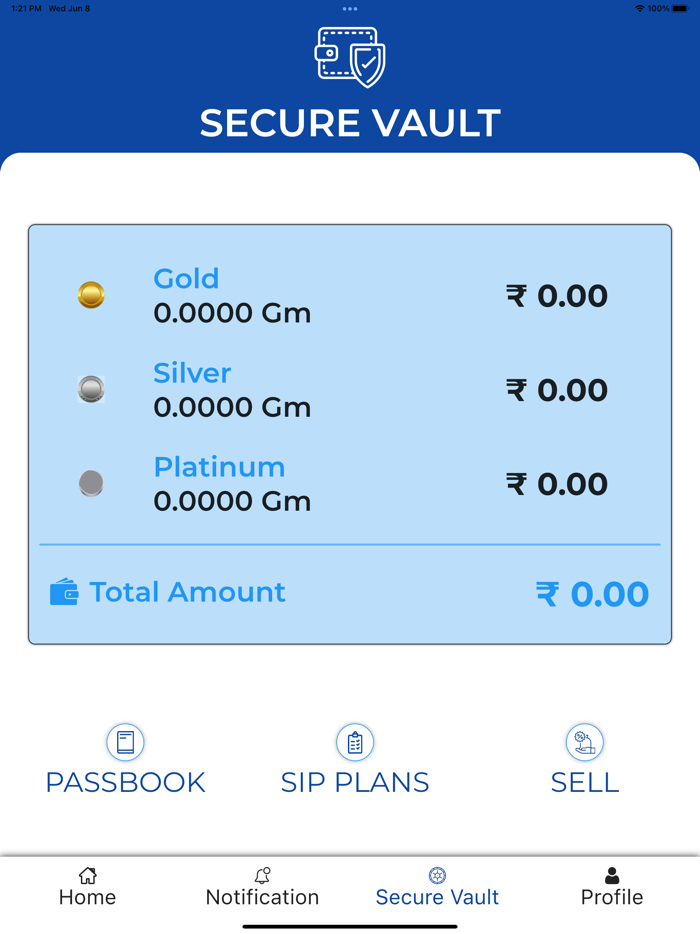Screen dimensions: 700x934
Task: Click the silver coin icon
Action: 91,389
